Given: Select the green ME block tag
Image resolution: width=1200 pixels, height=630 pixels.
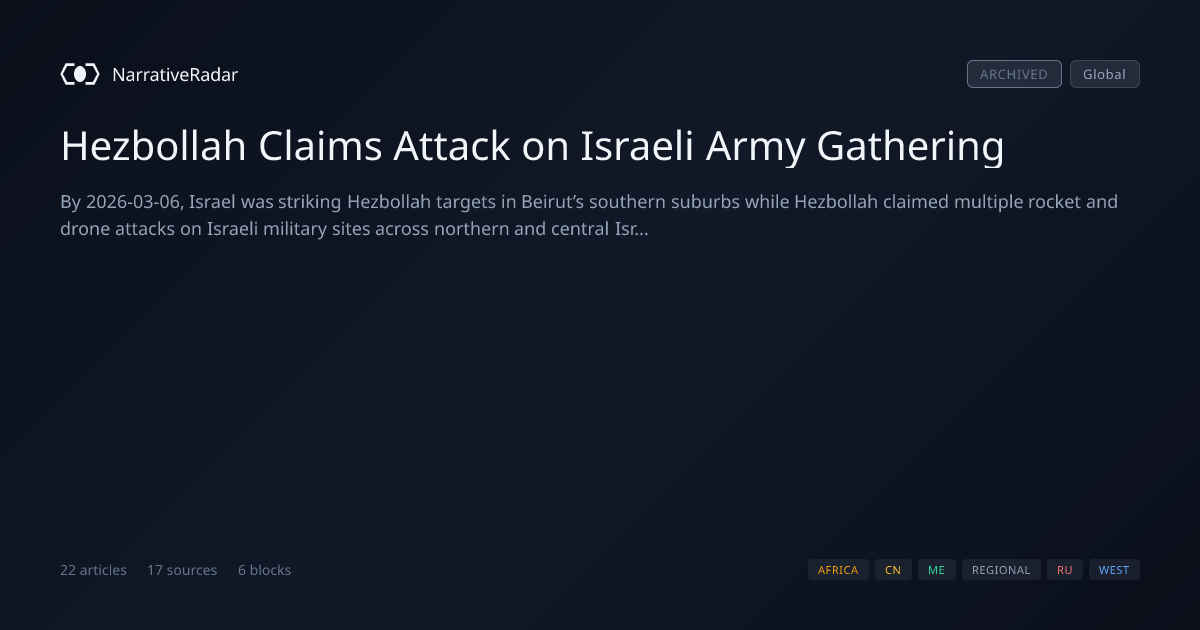Looking at the screenshot, I should (x=936, y=570).
